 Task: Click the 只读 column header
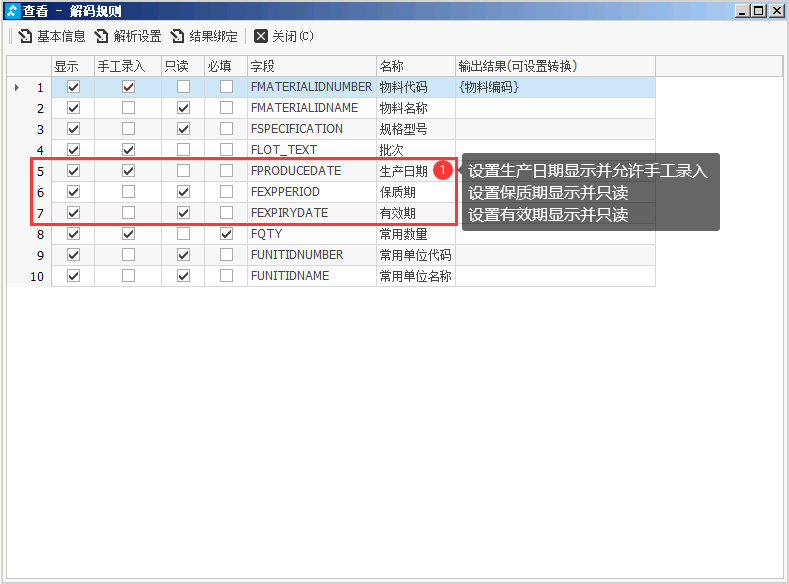click(183, 66)
